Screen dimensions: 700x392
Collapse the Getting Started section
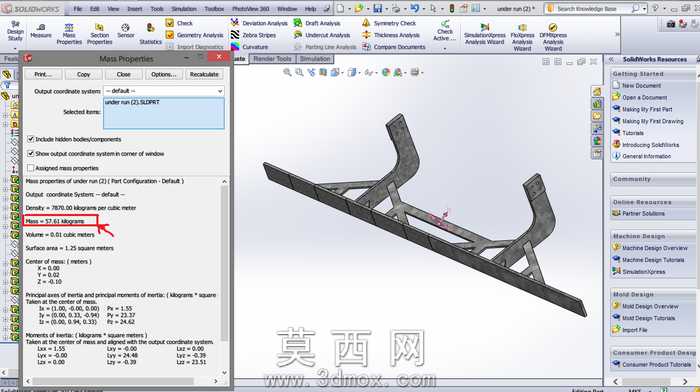[x=653, y=74]
